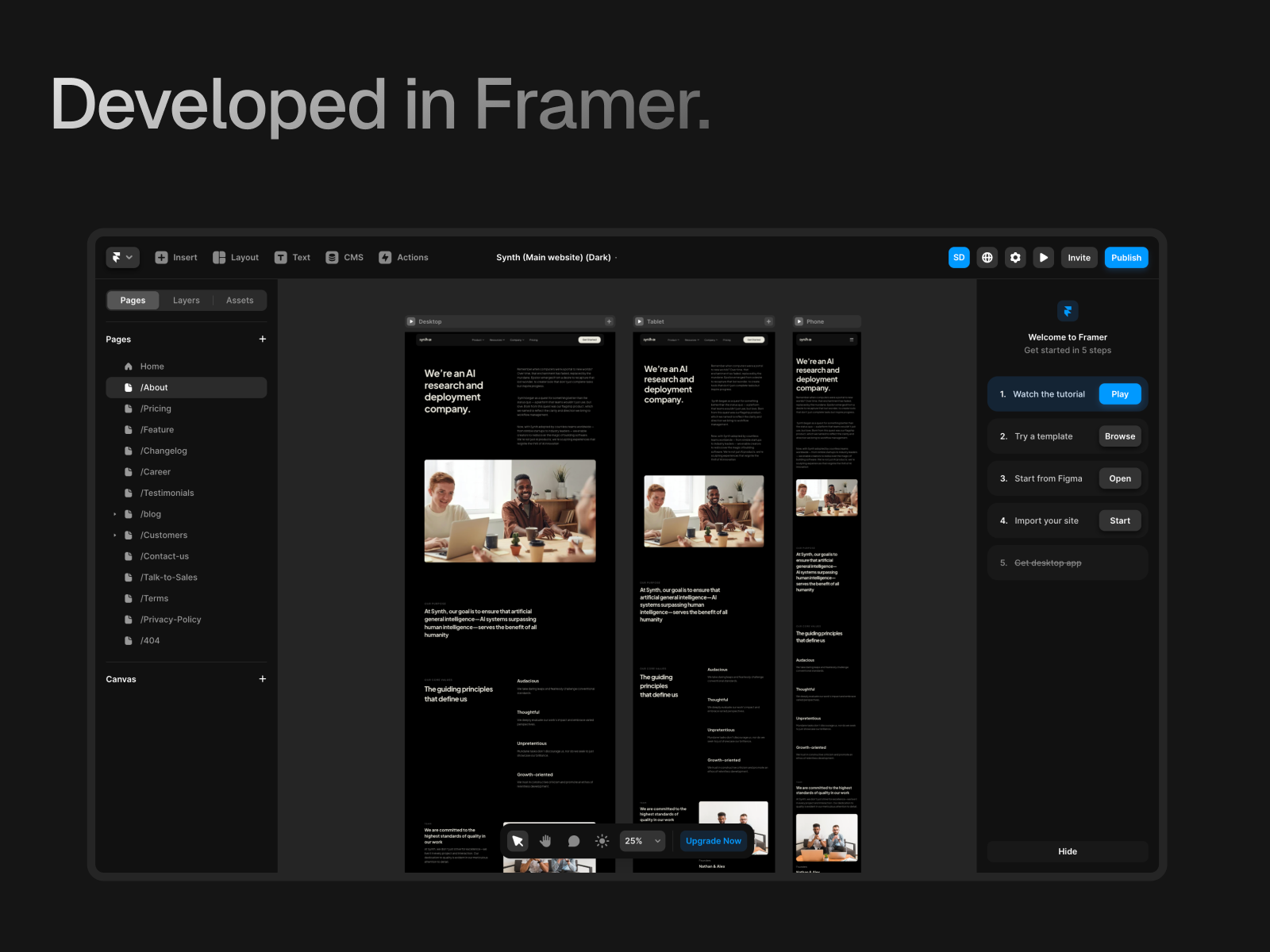Image resolution: width=1270 pixels, height=952 pixels.
Task: Click Open to start from Figma
Action: 1120,478
